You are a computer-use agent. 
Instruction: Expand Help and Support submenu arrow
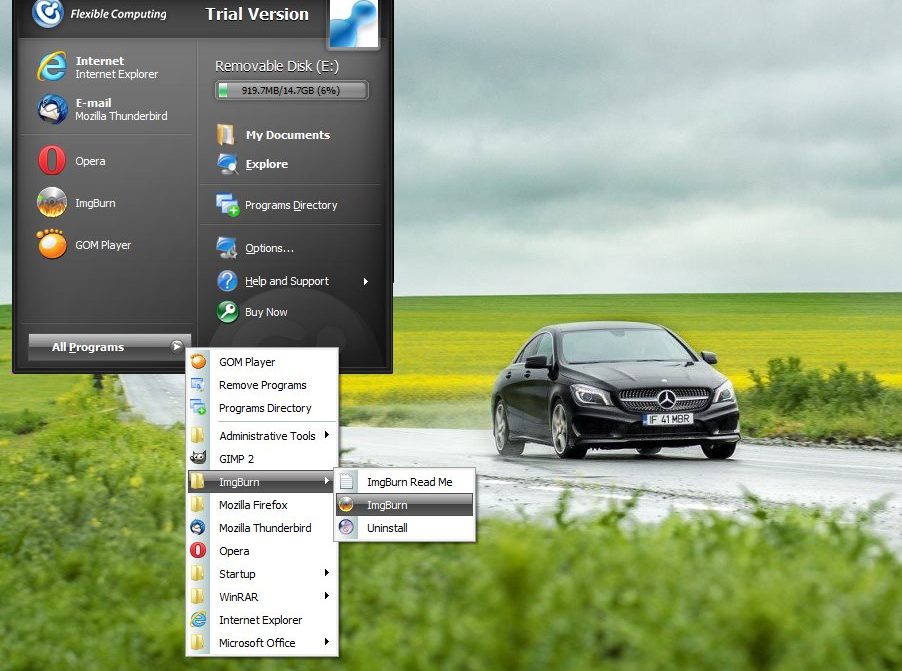click(x=365, y=281)
